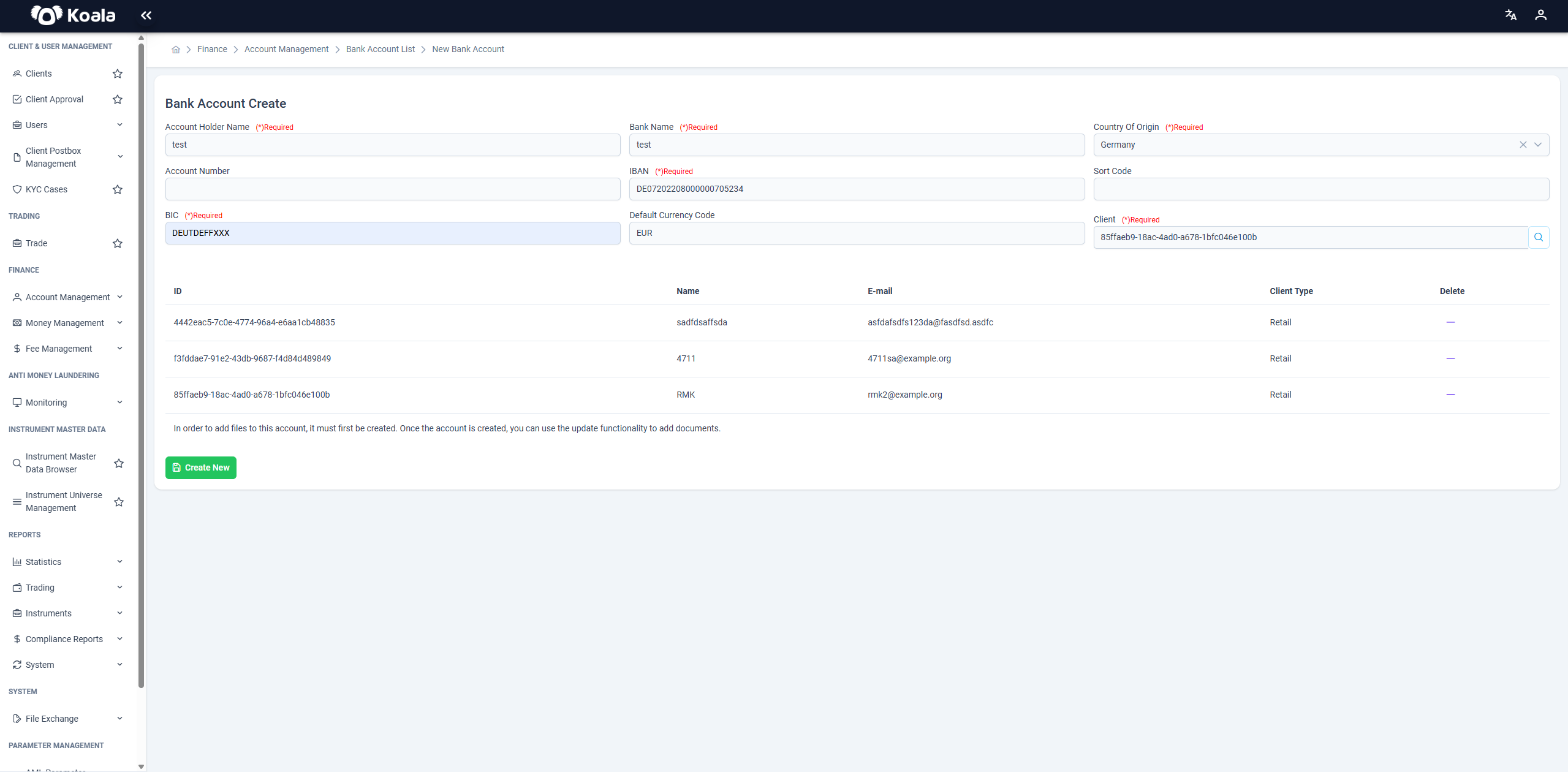Expand the Users submenu chevron
The height and width of the screenshot is (772, 1568).
[x=119, y=125]
